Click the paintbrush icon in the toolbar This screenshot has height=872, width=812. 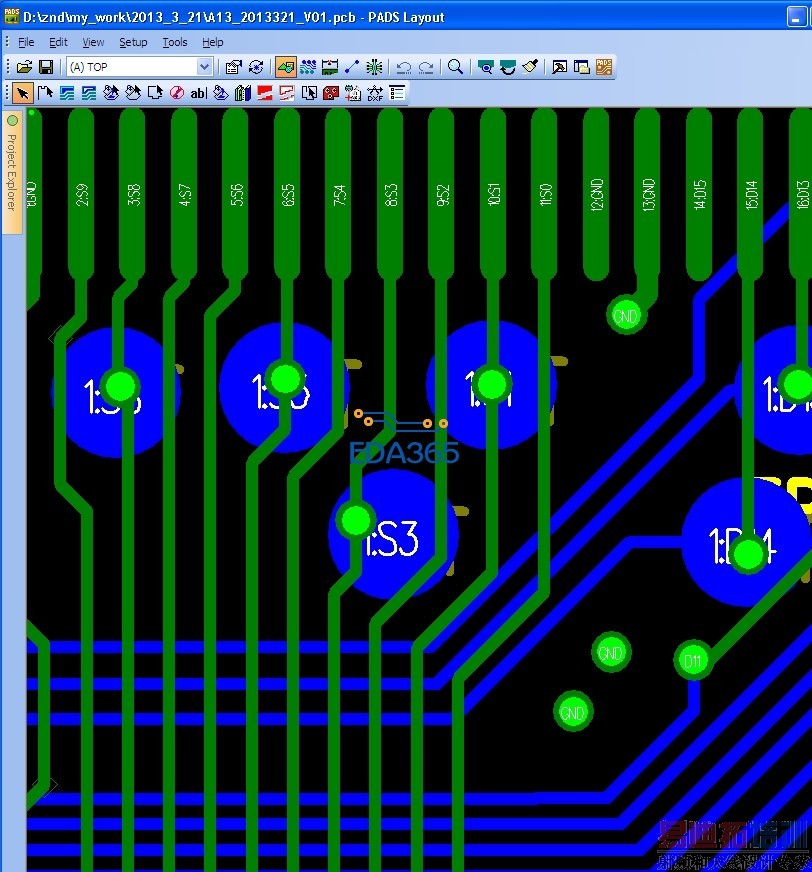(529, 67)
